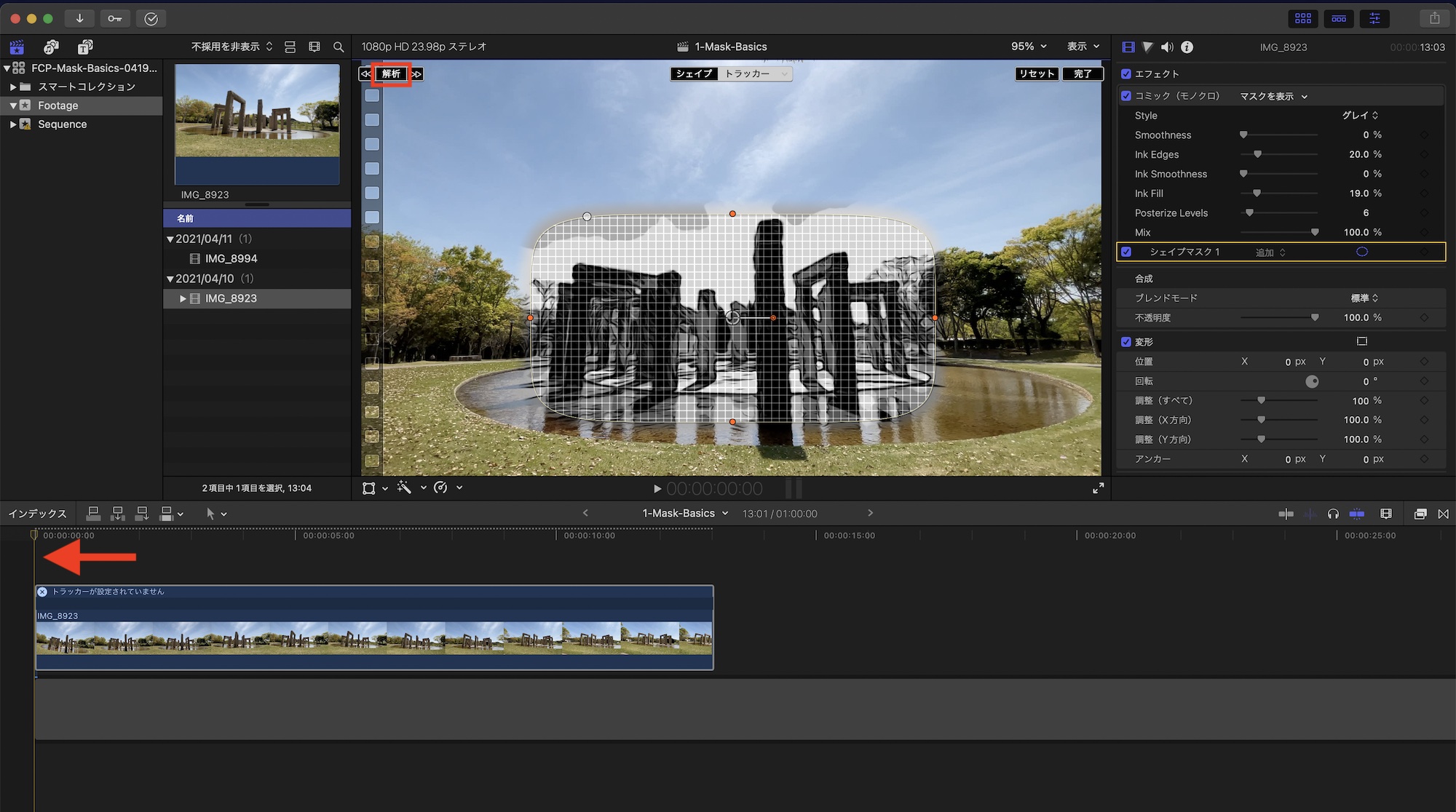Image resolution: width=1456 pixels, height=812 pixels.
Task: Toggle the 変形 checkbox
Action: (1126, 342)
